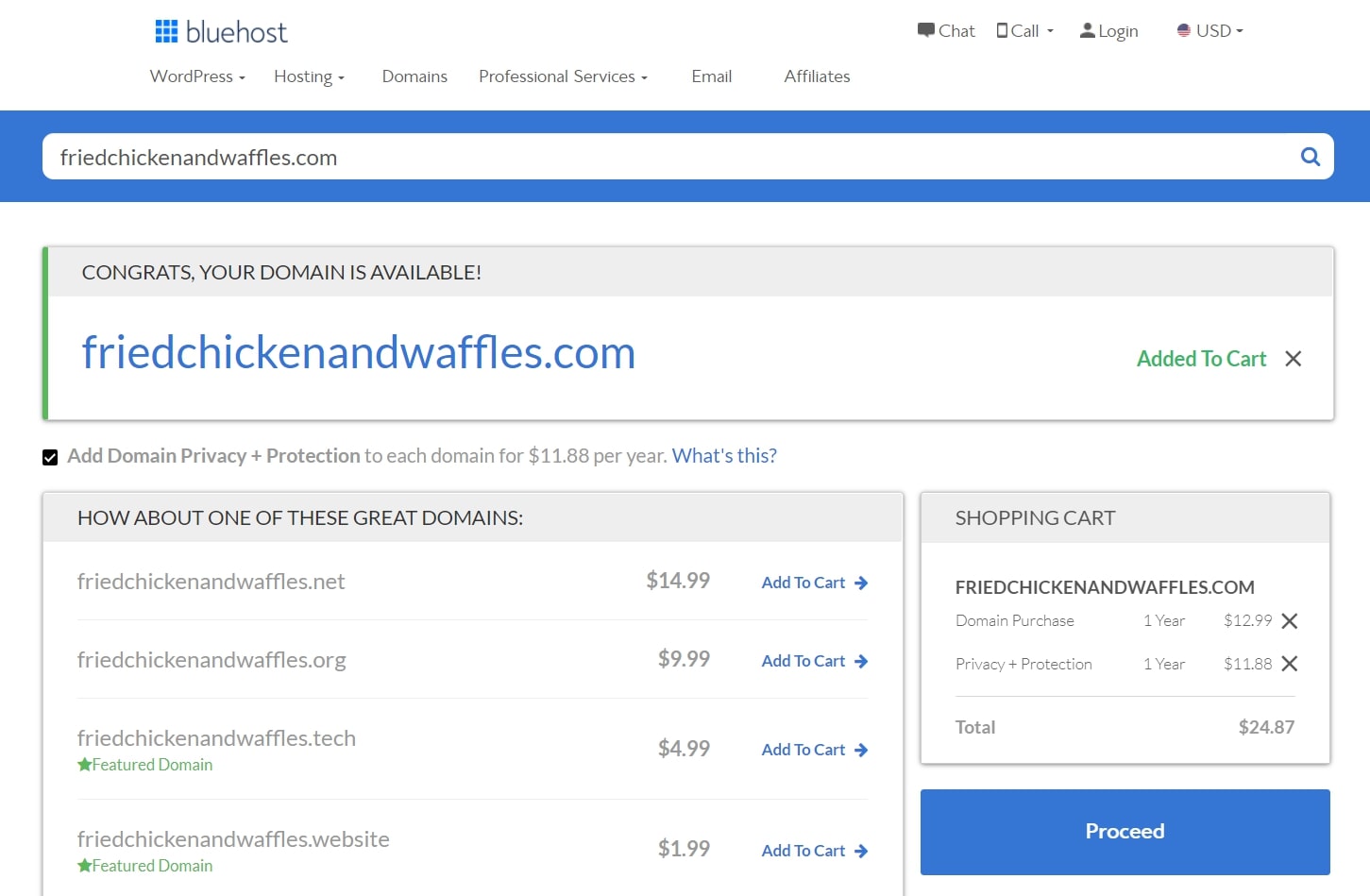
Task: Click the $4.99 price
Action: coord(684,749)
